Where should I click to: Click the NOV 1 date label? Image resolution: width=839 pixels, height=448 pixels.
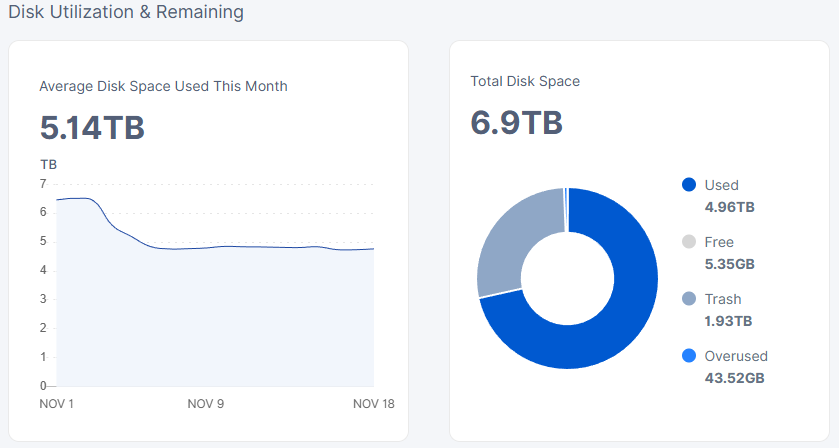click(x=56, y=404)
